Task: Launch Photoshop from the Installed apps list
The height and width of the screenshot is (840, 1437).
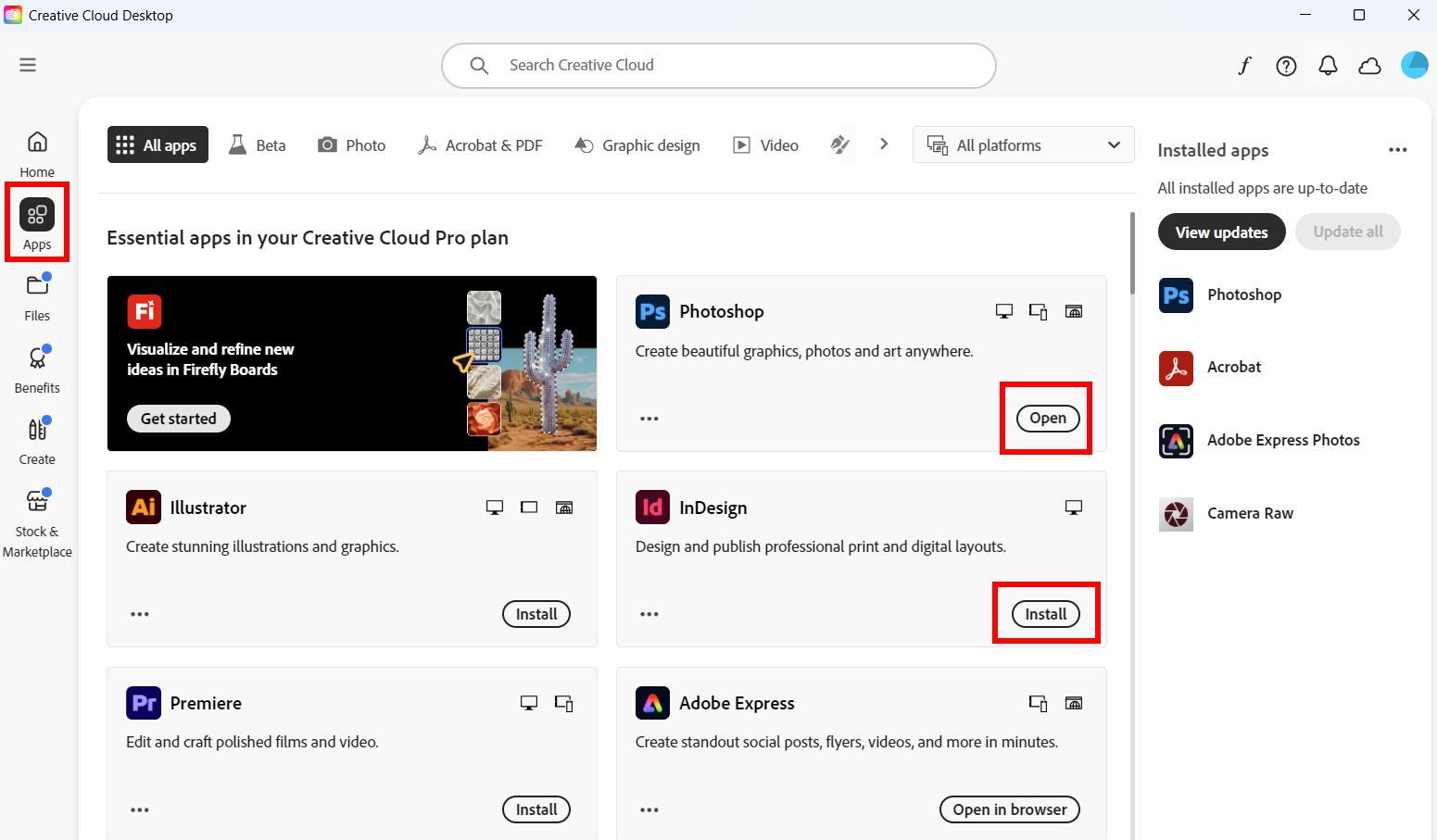Action: 1244,295
